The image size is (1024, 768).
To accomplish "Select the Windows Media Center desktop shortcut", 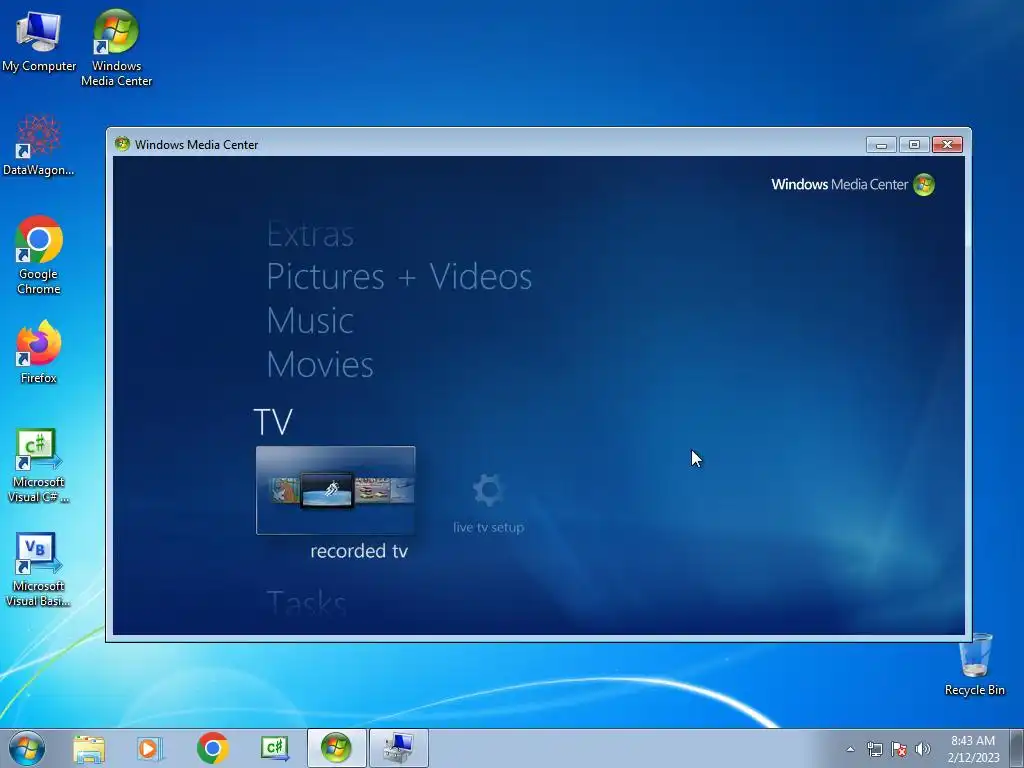I will tap(116, 48).
